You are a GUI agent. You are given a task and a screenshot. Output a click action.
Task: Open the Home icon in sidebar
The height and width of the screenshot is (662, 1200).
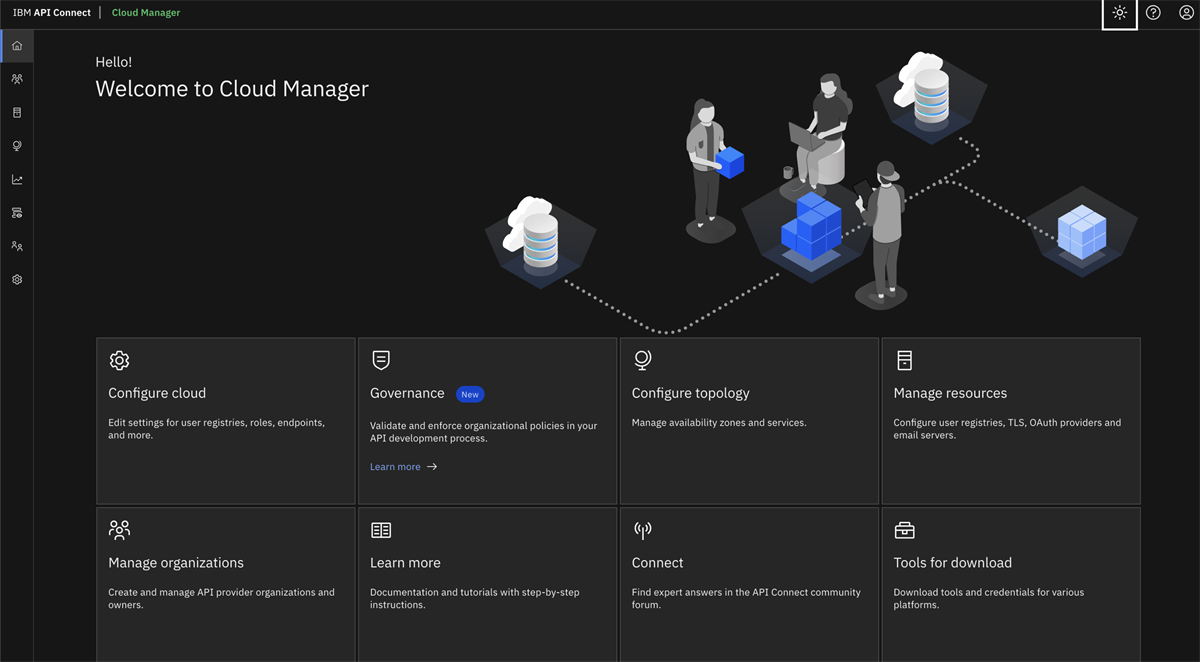pos(17,46)
